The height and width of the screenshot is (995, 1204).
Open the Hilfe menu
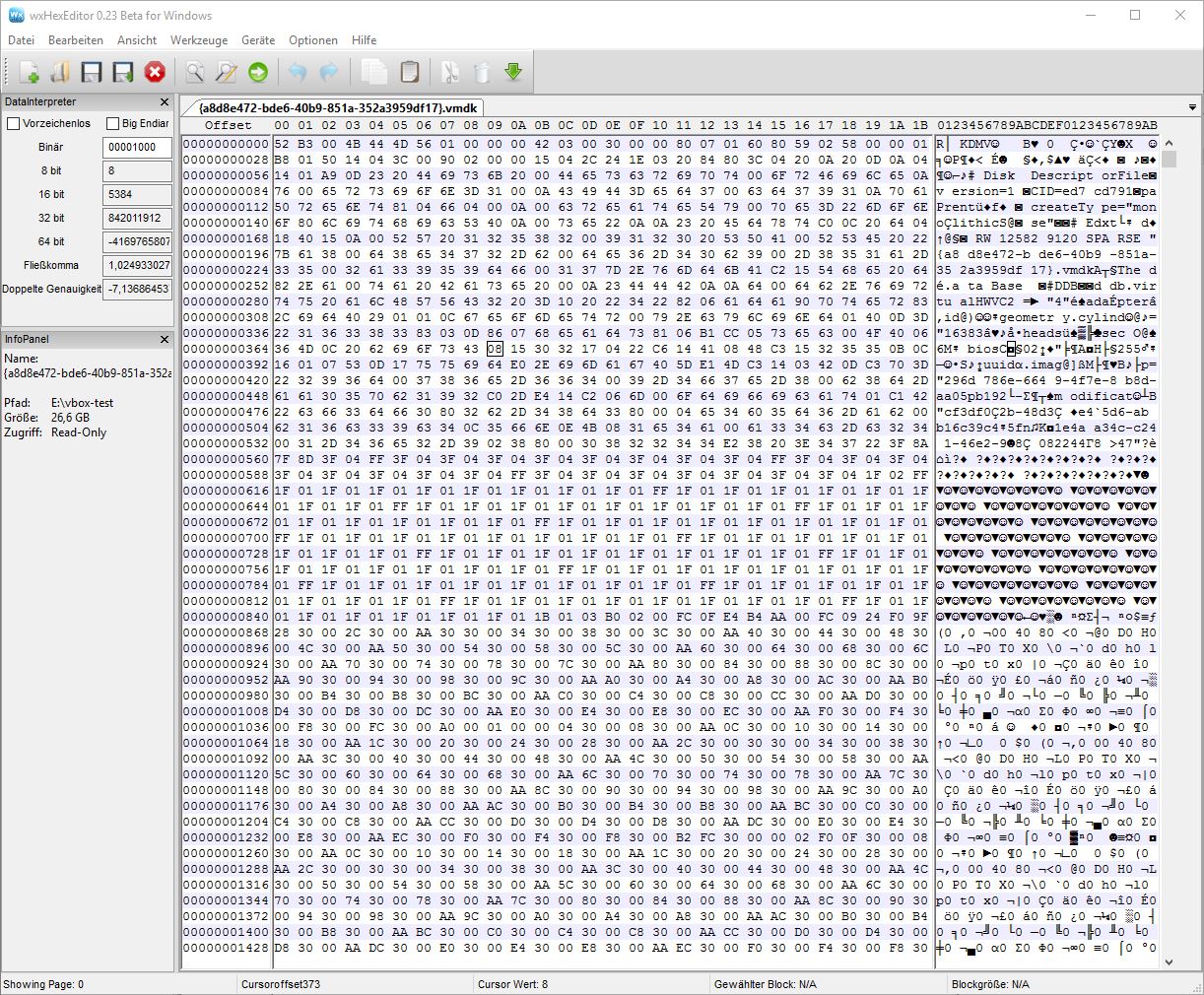coord(364,40)
